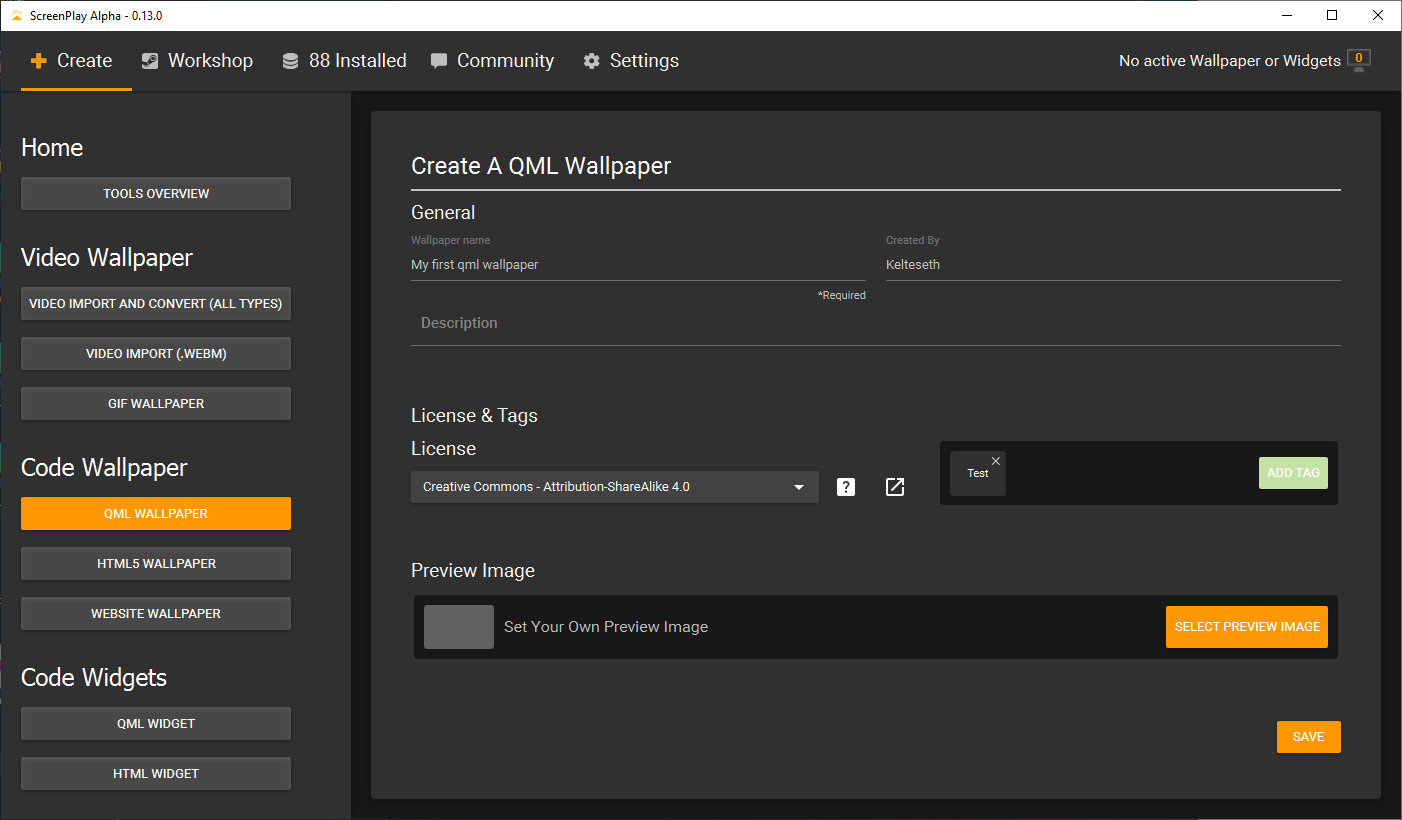1402x820 pixels.
Task: Click the Created By input field
Action: pyautogui.click(x=1113, y=265)
